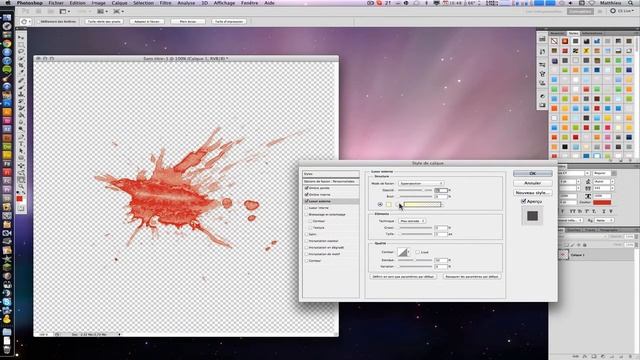Select Options de fusion row
The image size is (640, 360).
pos(331,181)
